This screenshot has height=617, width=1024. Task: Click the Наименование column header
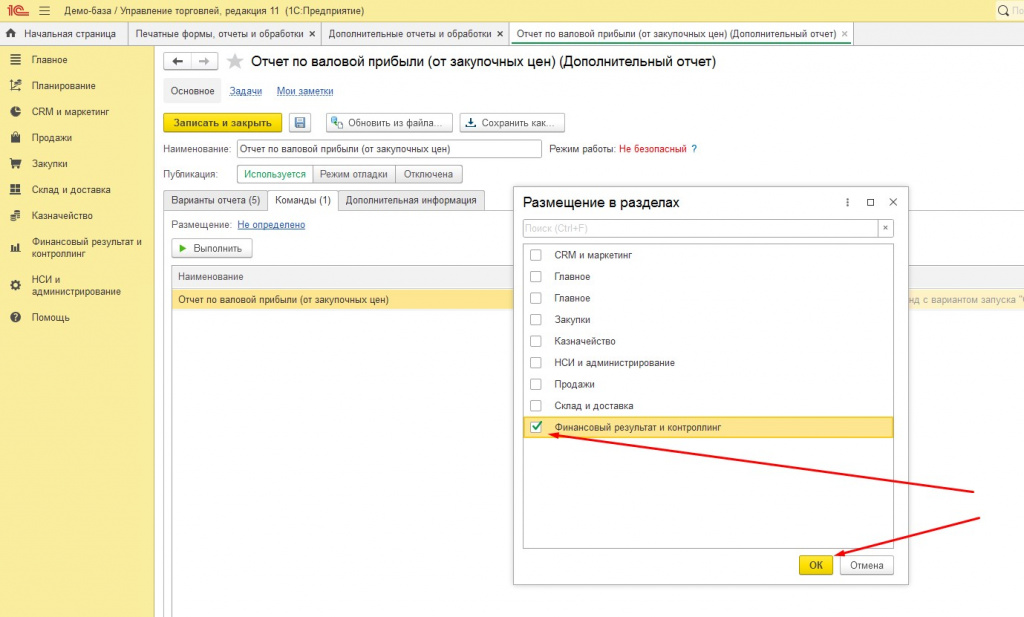[x=343, y=277]
